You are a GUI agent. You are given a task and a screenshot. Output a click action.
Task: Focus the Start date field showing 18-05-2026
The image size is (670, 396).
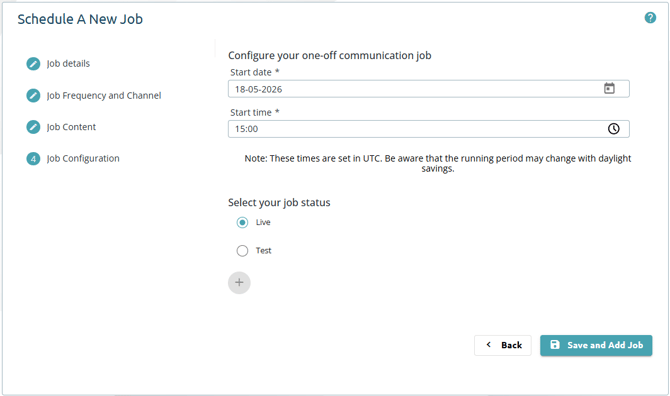(x=429, y=89)
